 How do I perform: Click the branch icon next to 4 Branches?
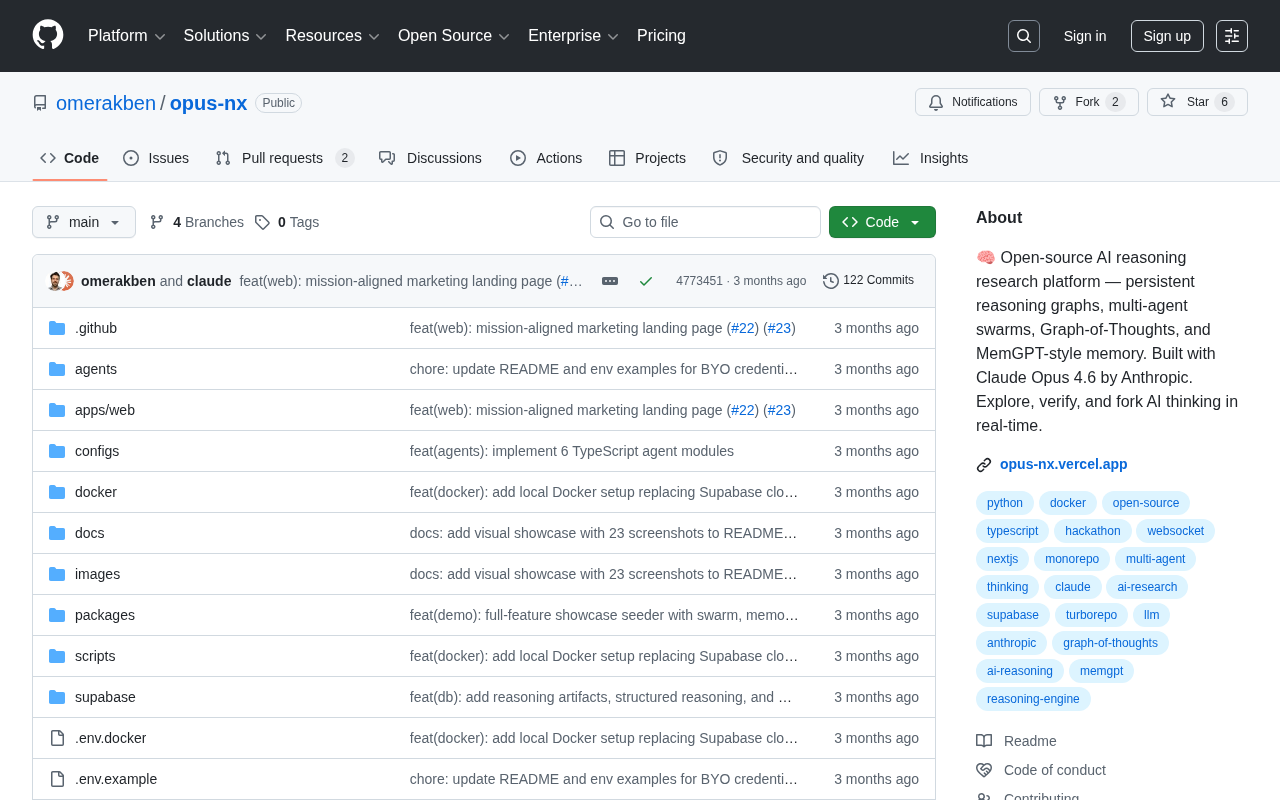click(157, 222)
